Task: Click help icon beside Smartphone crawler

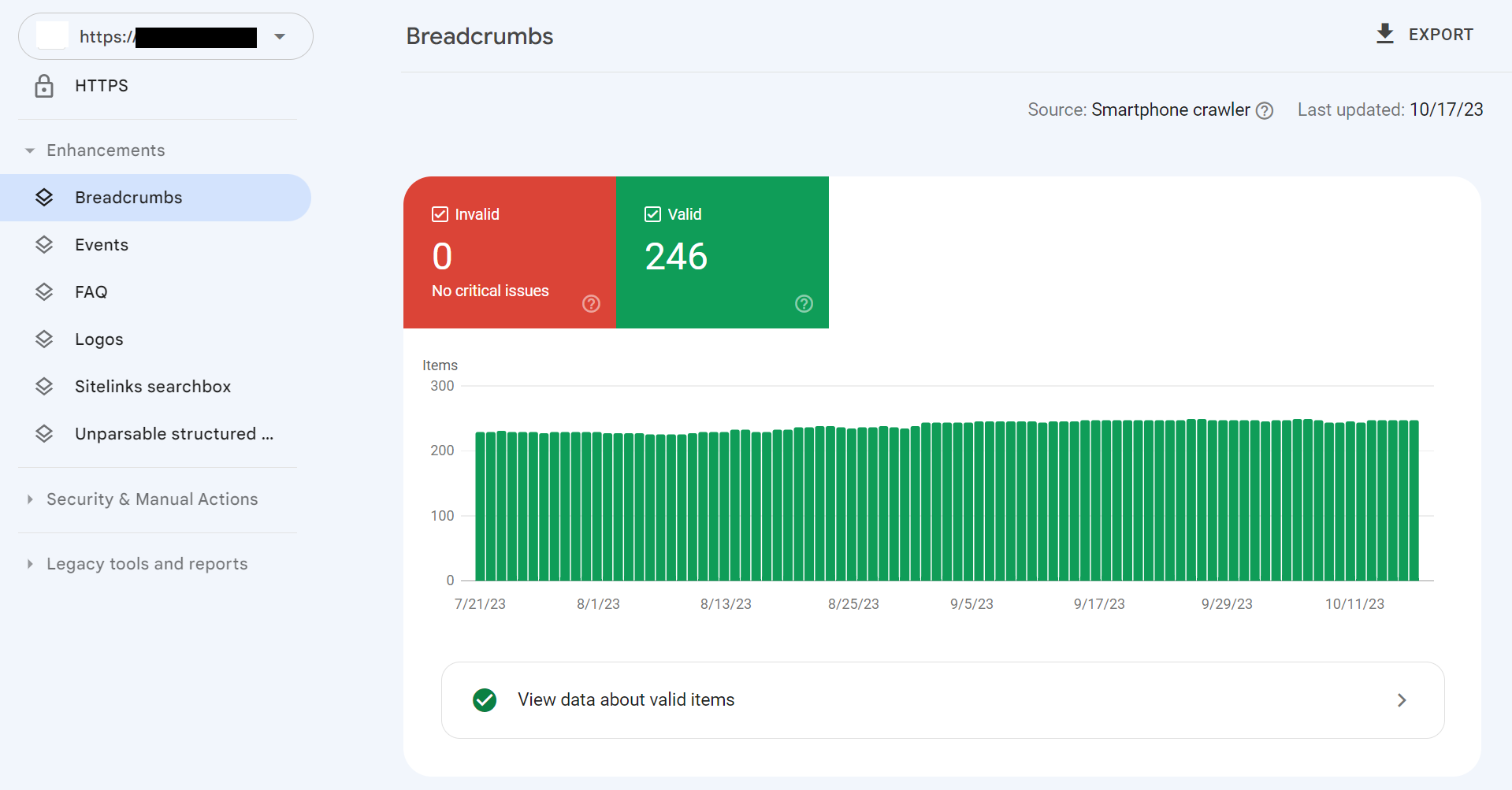Action: pos(1265,111)
